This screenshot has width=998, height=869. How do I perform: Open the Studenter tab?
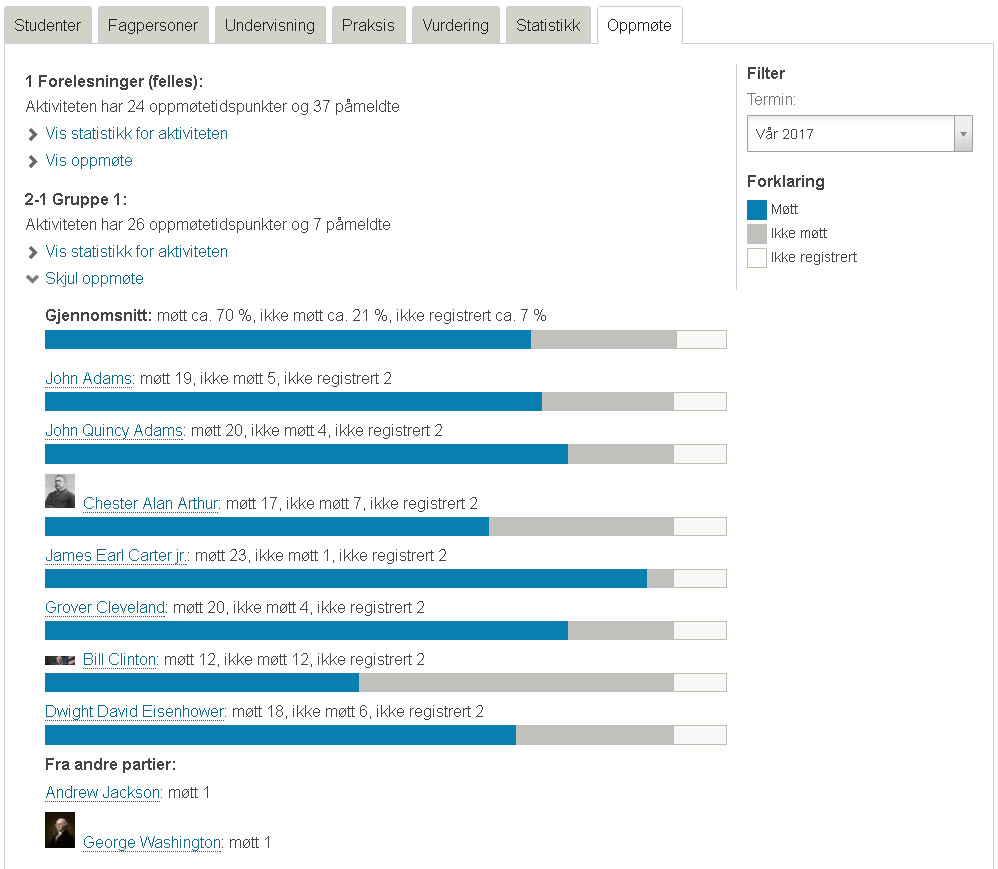[x=48, y=25]
